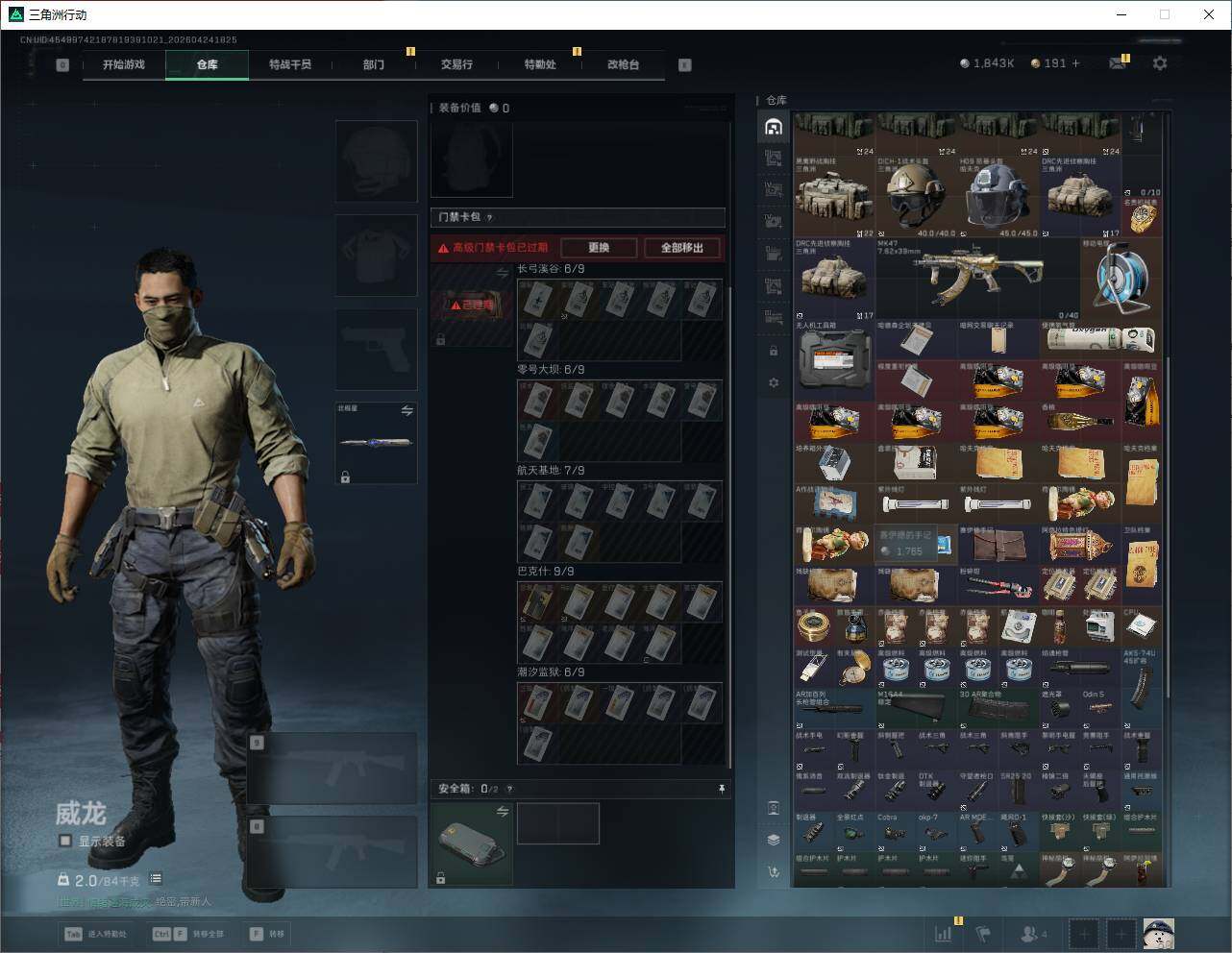Click the help icon beside 安全箱
Image resolution: width=1232 pixels, height=953 pixels.
509,789
